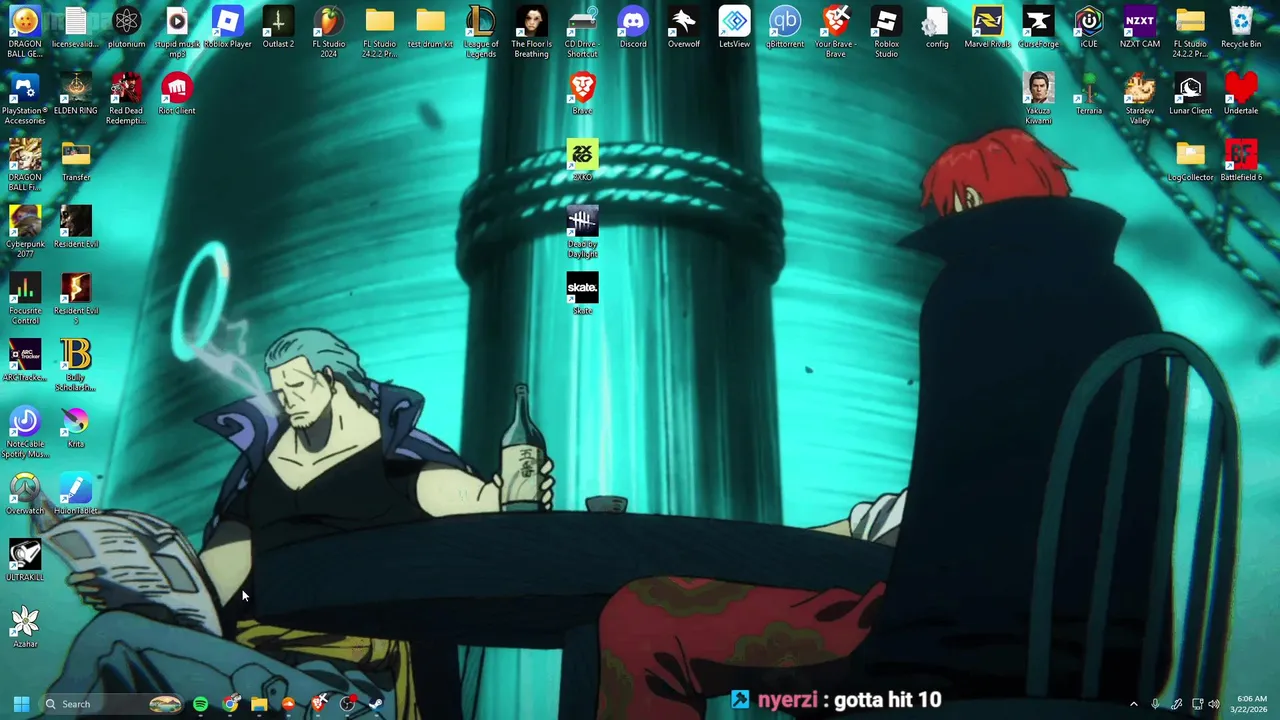
Task: Launch Discord from the desktop
Action: [633, 28]
